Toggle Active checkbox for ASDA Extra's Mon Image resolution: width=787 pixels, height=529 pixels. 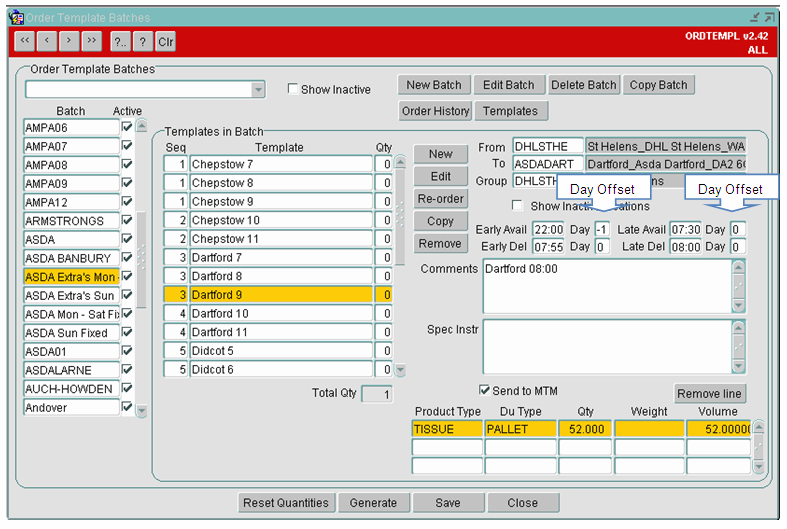127,276
